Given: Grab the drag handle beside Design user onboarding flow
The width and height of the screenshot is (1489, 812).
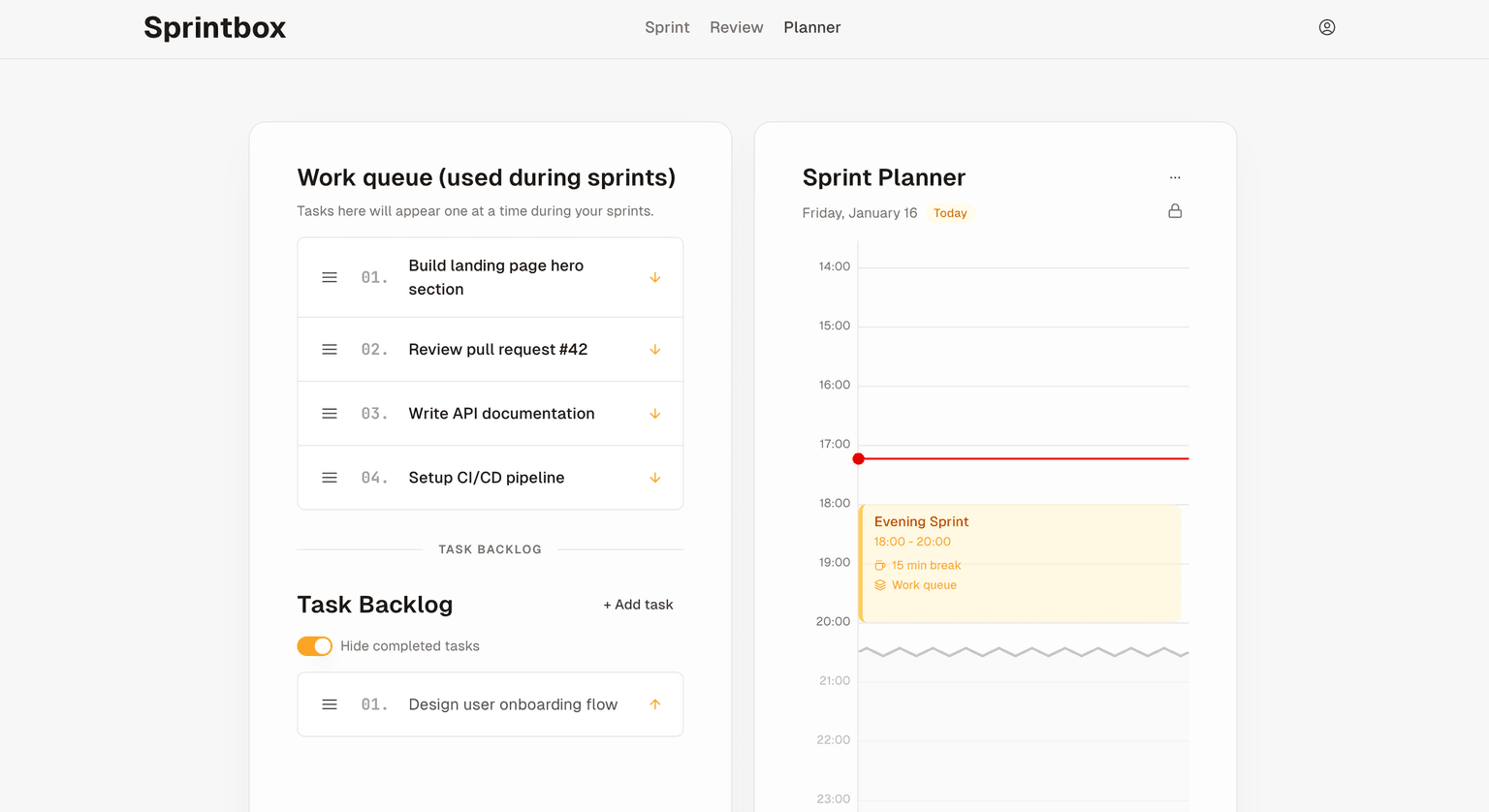Looking at the screenshot, I should (x=329, y=704).
